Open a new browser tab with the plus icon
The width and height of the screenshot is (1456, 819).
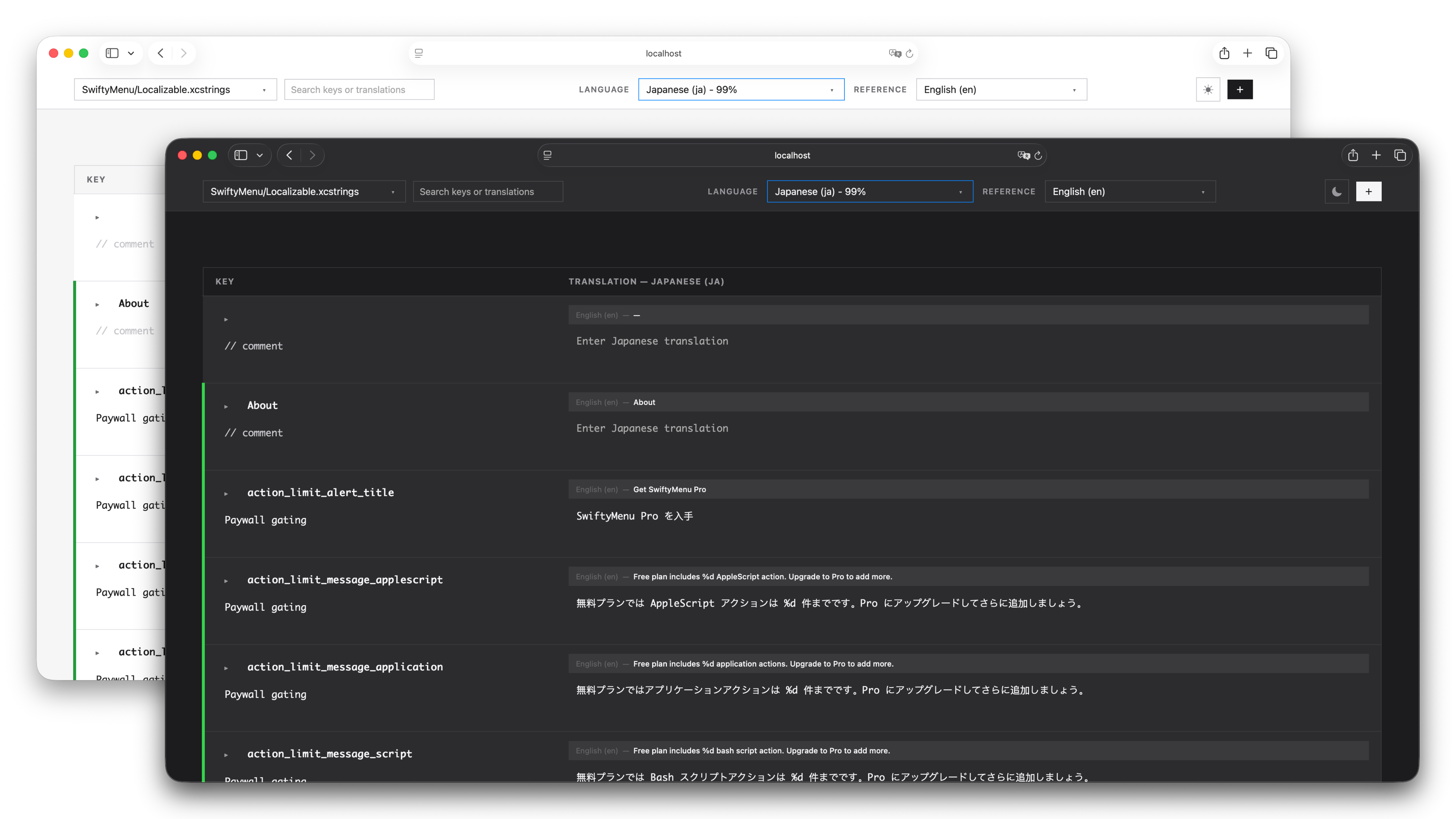1376,155
